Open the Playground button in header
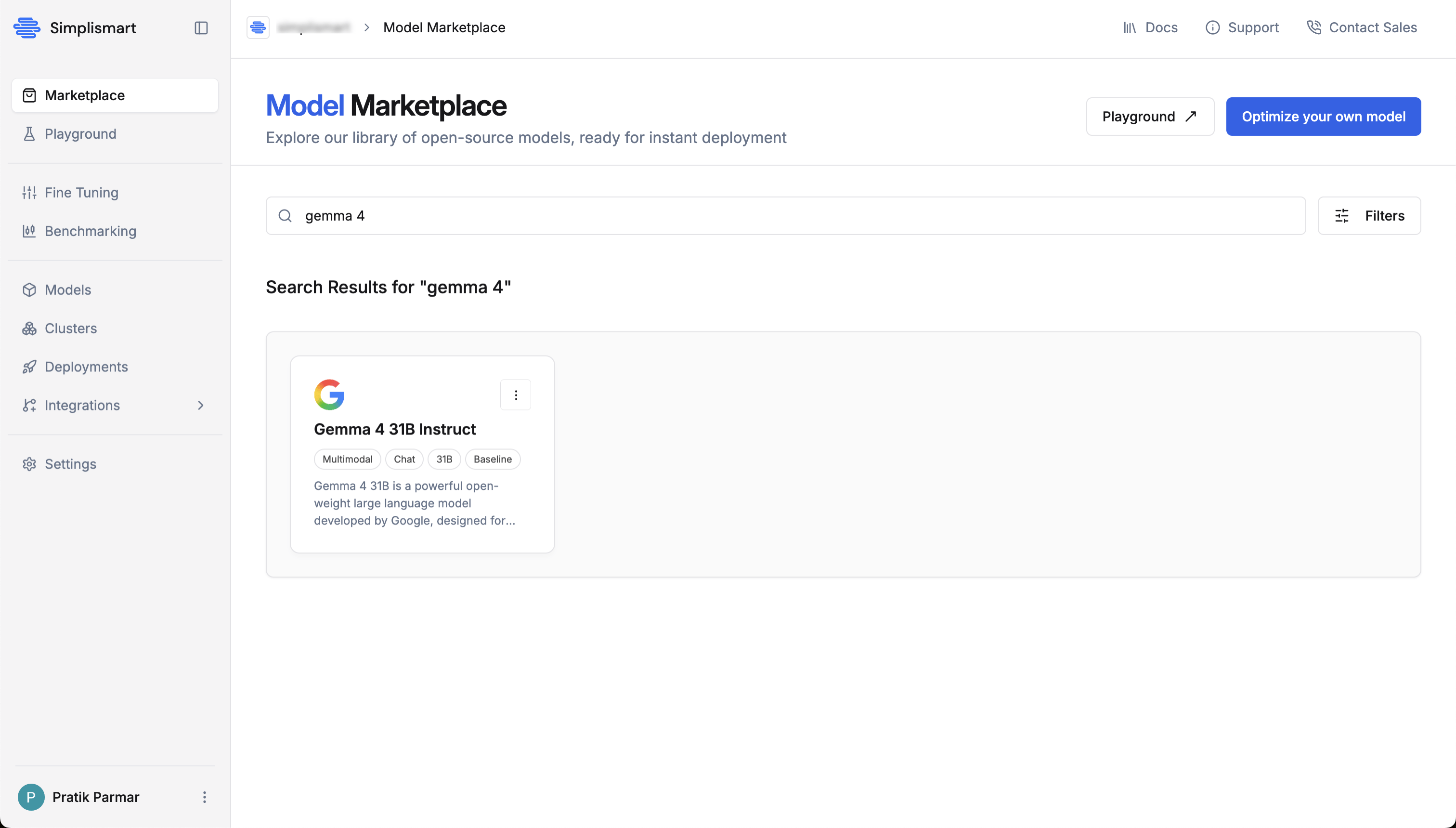The width and height of the screenshot is (1456, 828). (1150, 117)
